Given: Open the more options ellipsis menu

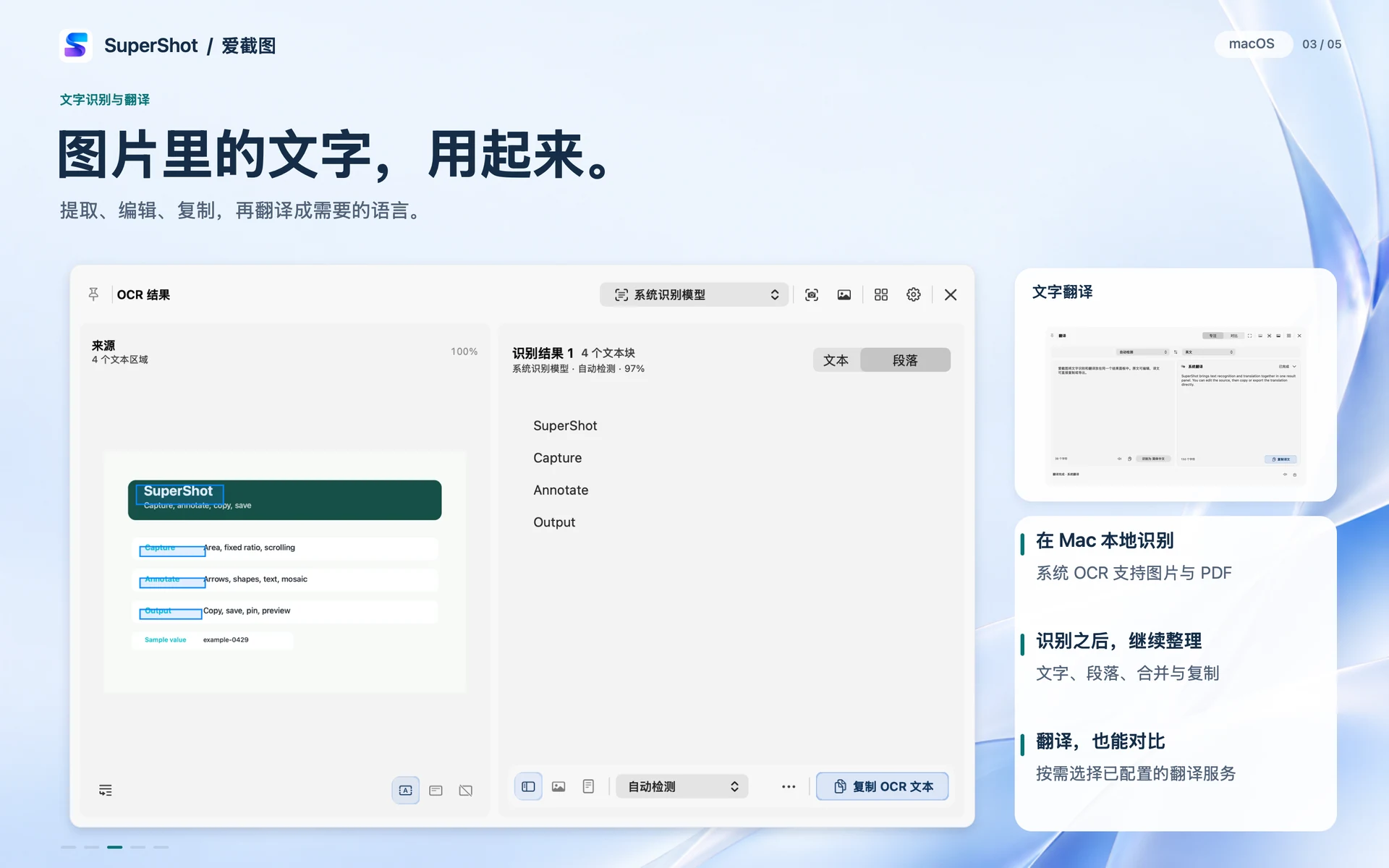Looking at the screenshot, I should pos(789,786).
